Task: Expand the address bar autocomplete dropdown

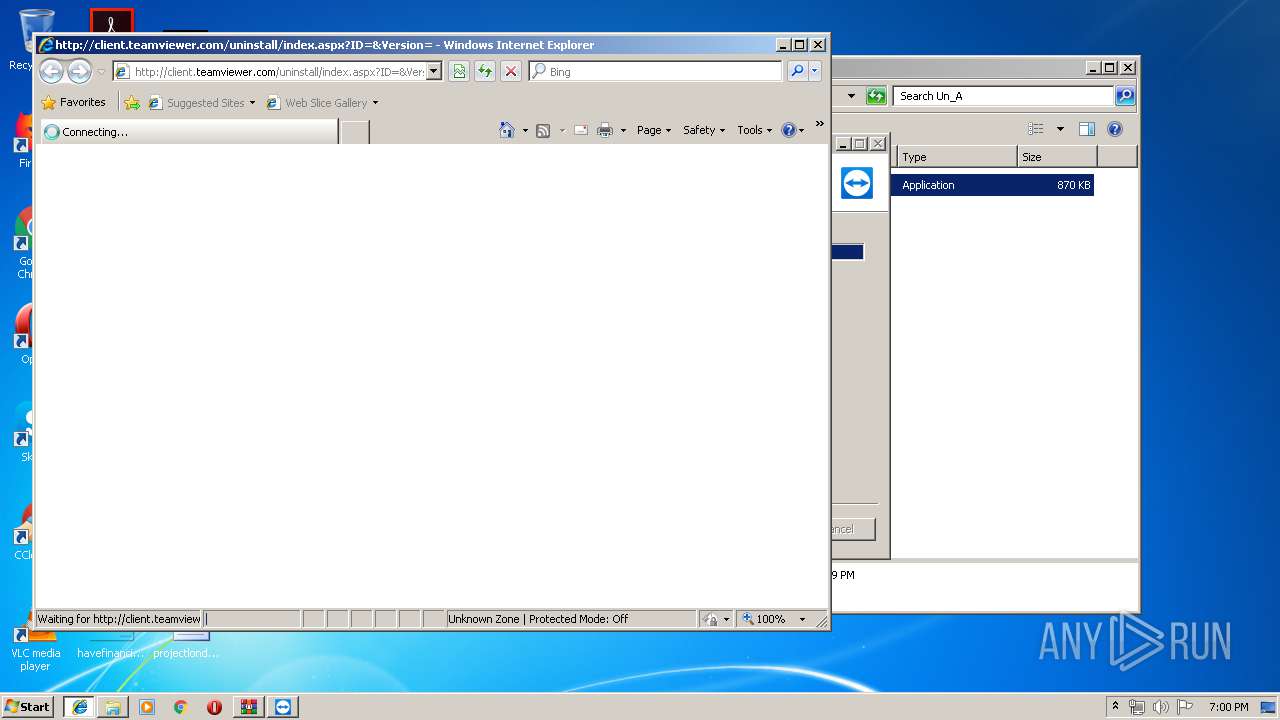Action: point(434,72)
